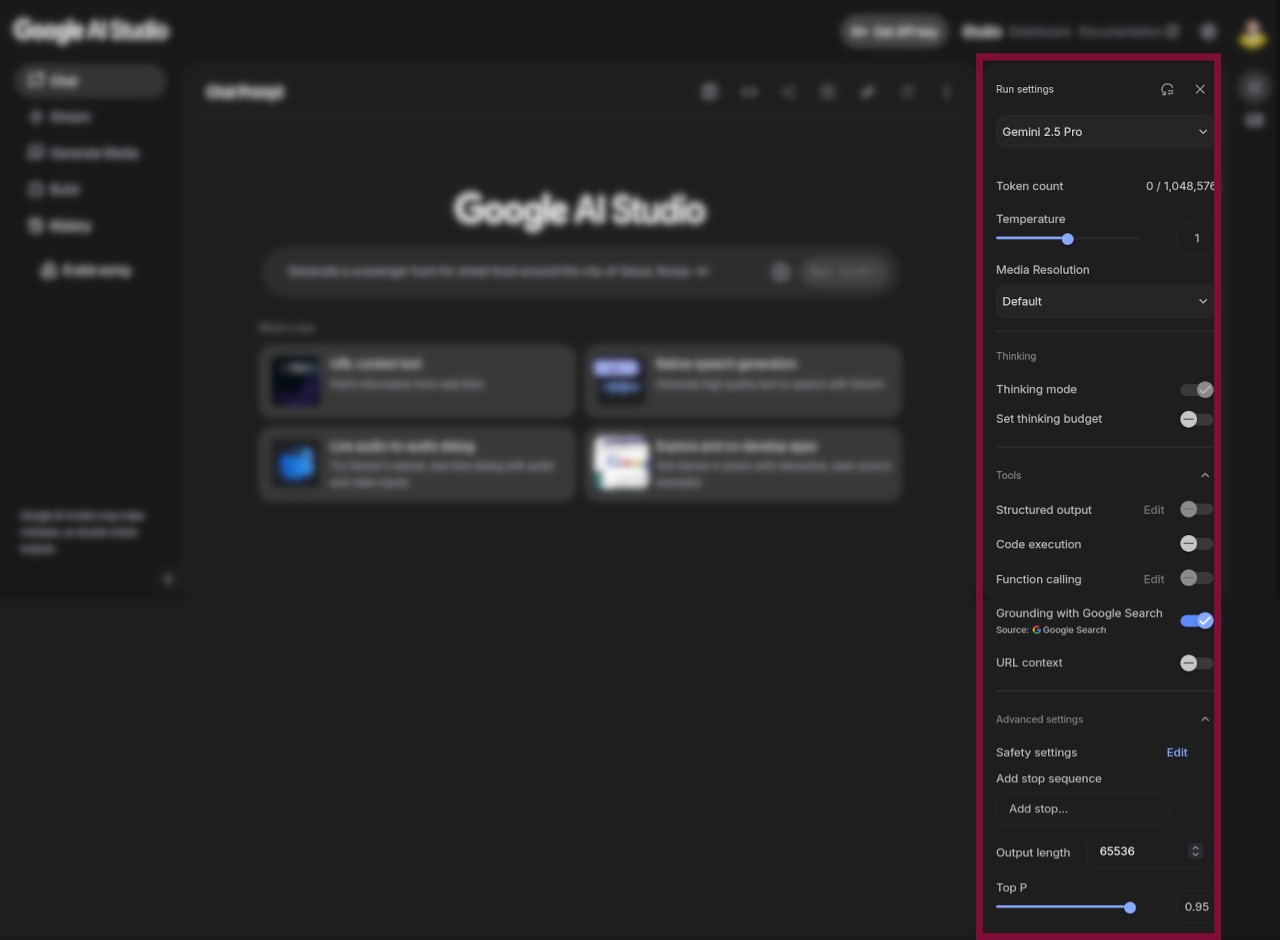The height and width of the screenshot is (940, 1280).
Task: Open the Gemini 2.5 Pro model dropdown
Action: click(x=1105, y=131)
